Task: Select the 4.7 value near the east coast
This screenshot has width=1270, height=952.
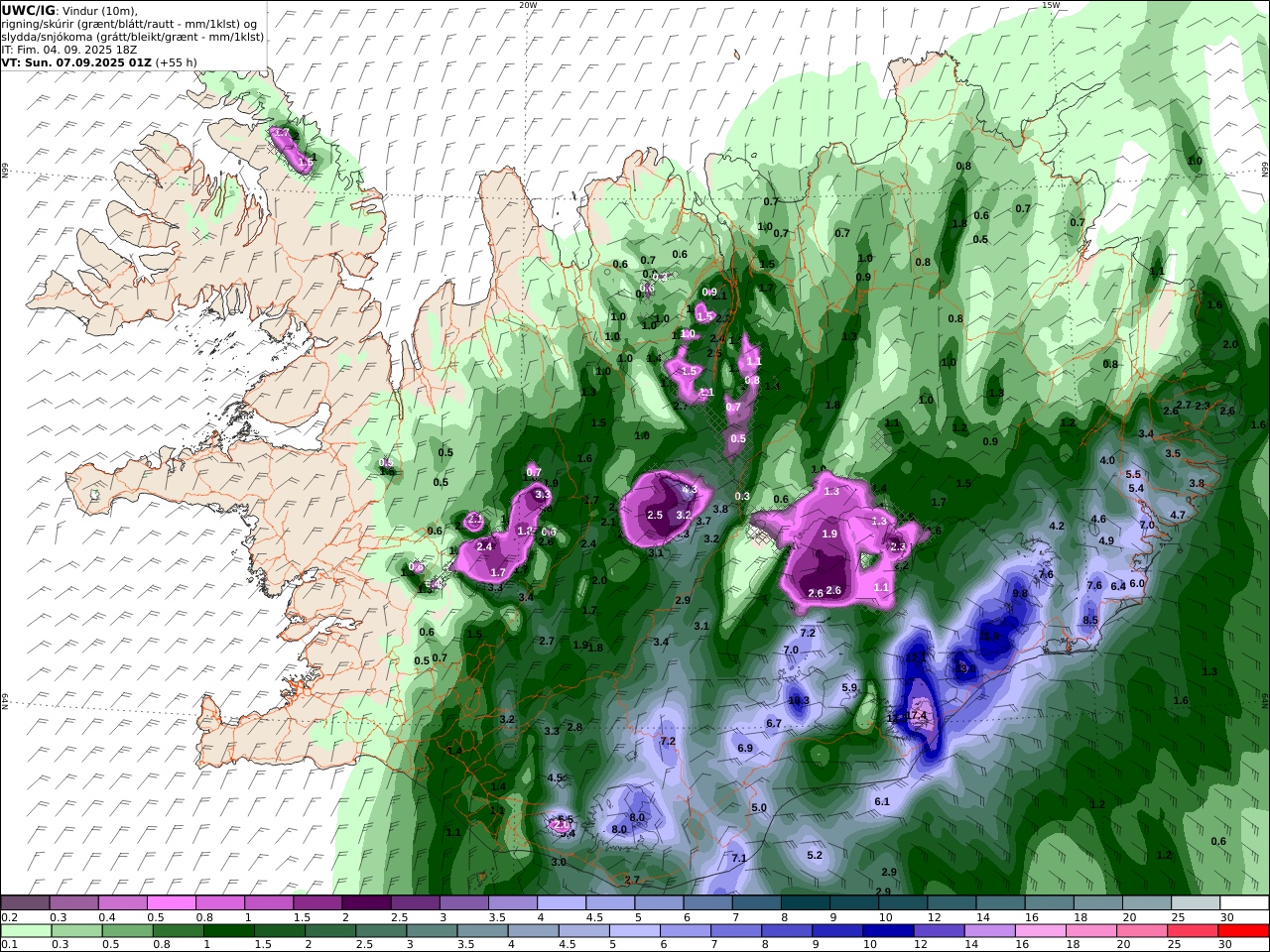Action: 1178,516
